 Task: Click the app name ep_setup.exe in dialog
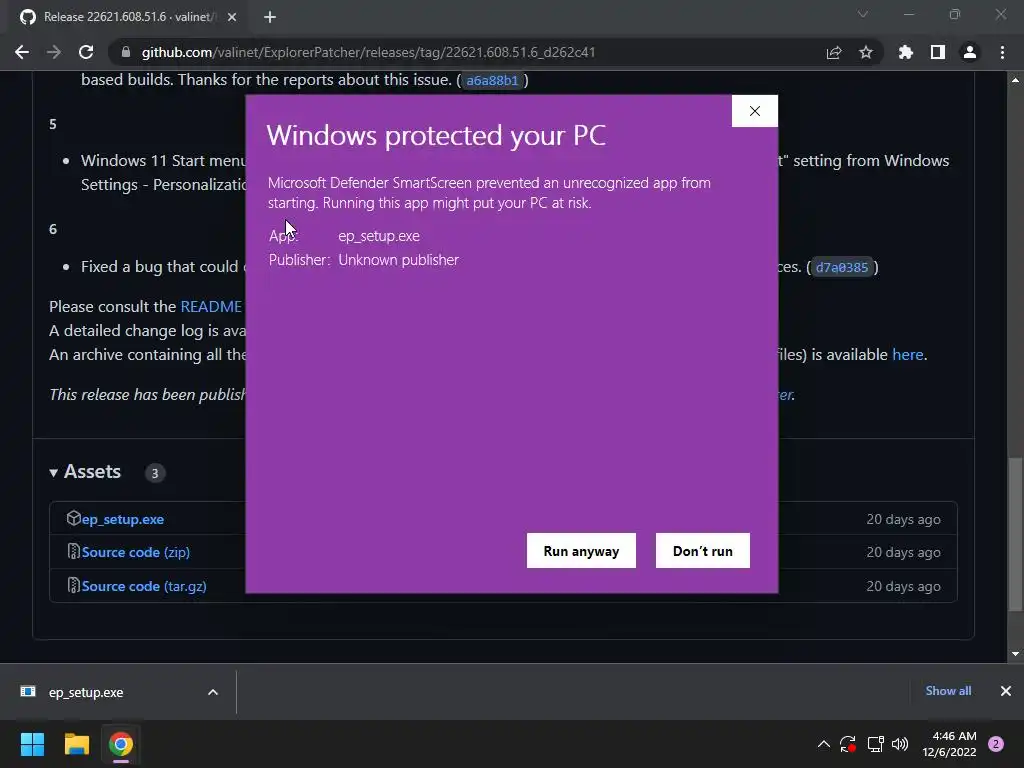(x=379, y=236)
